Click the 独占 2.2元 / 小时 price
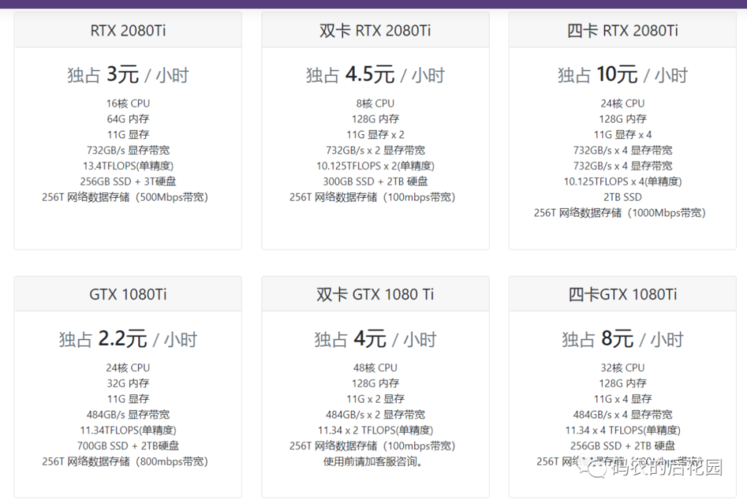 [x=128, y=339]
